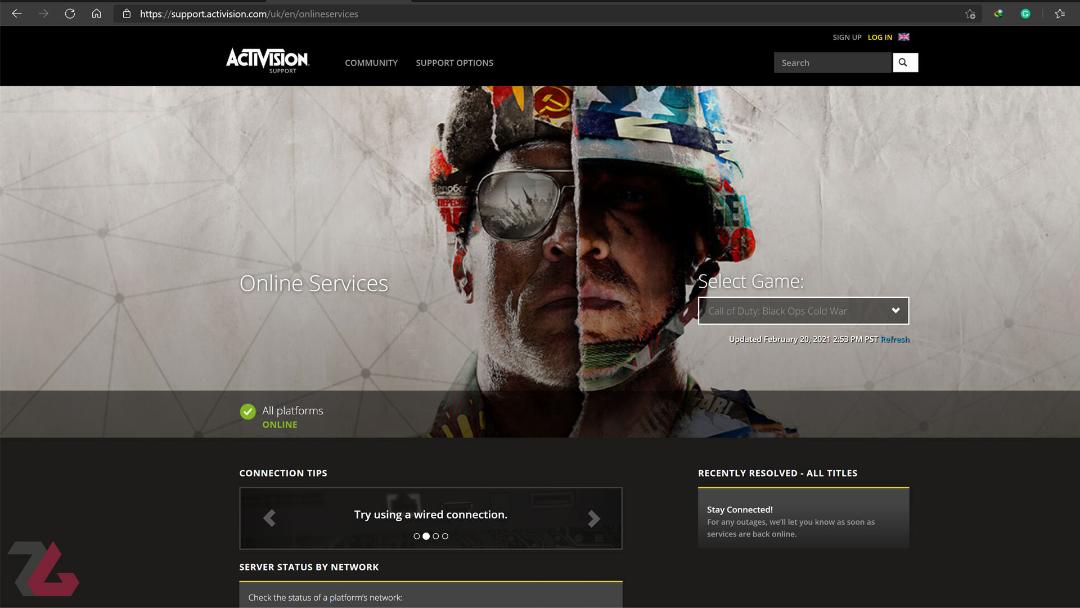Open browser favorites list icon
1080x608 pixels.
[x=1060, y=14]
